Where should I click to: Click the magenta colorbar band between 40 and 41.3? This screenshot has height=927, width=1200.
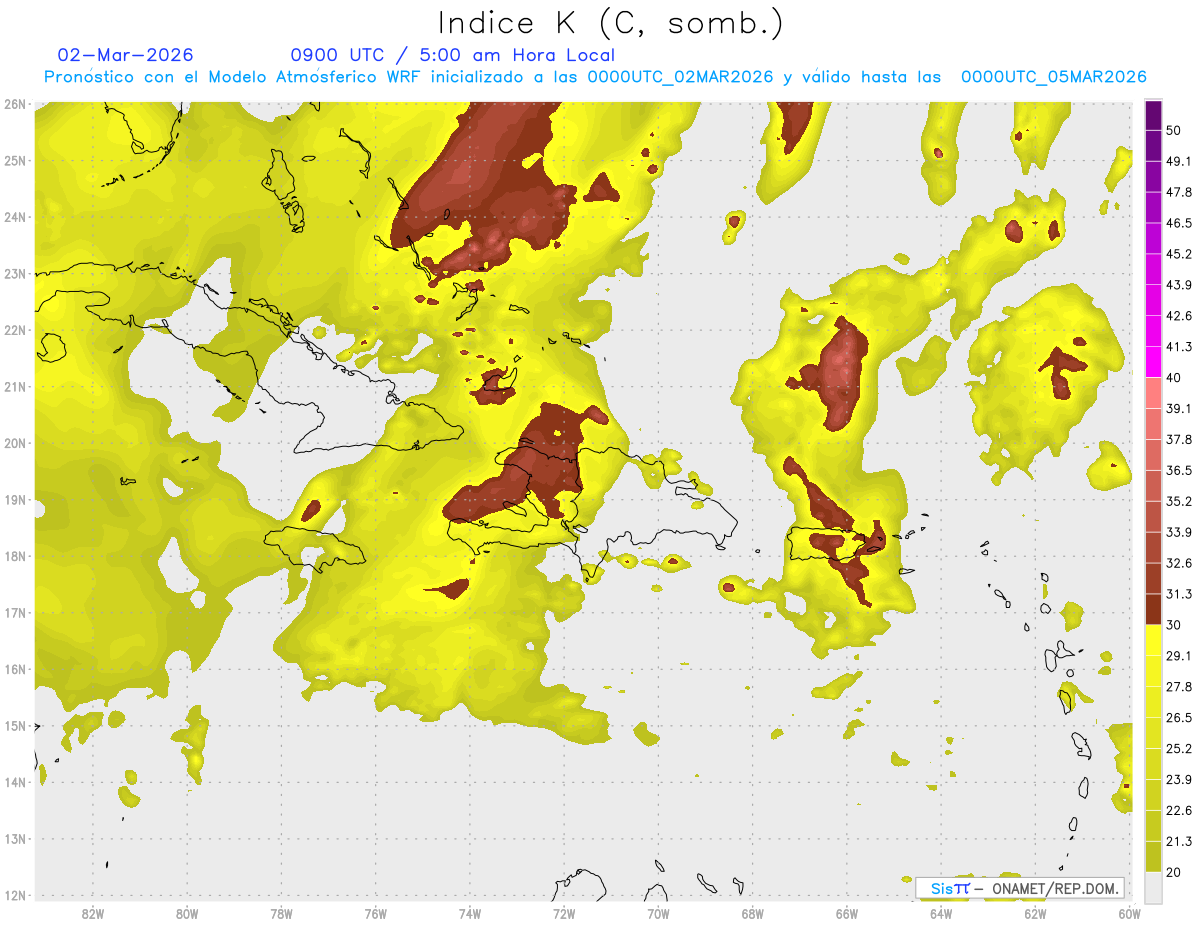click(x=1153, y=362)
